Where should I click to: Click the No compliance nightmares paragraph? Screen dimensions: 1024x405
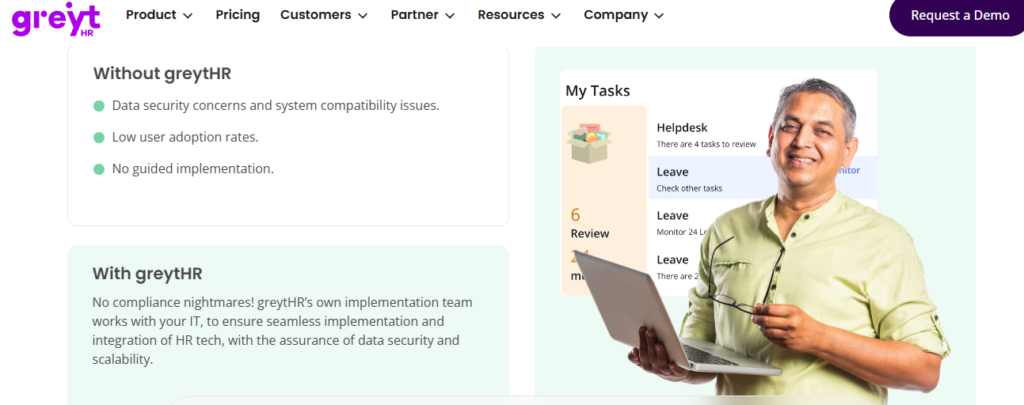coord(282,331)
